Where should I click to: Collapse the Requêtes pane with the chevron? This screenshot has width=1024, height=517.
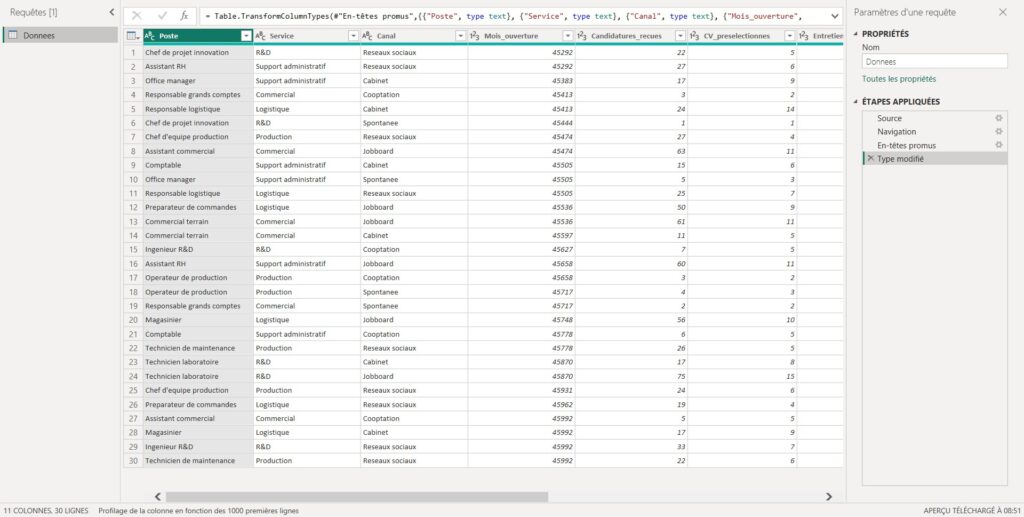coord(111,12)
